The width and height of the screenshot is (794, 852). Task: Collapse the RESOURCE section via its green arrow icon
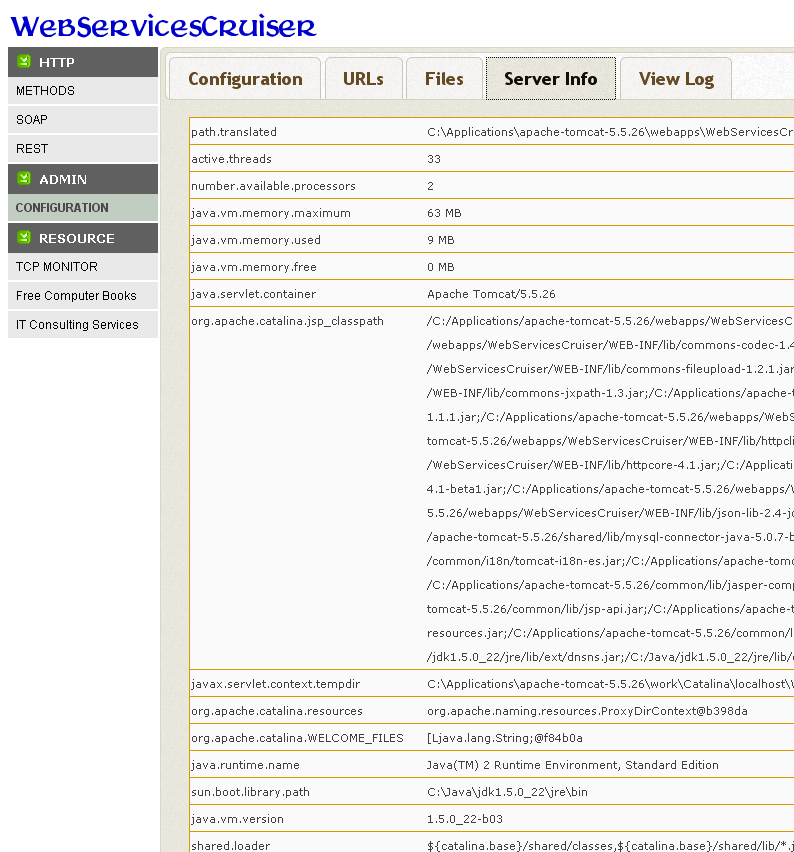click(x=24, y=237)
